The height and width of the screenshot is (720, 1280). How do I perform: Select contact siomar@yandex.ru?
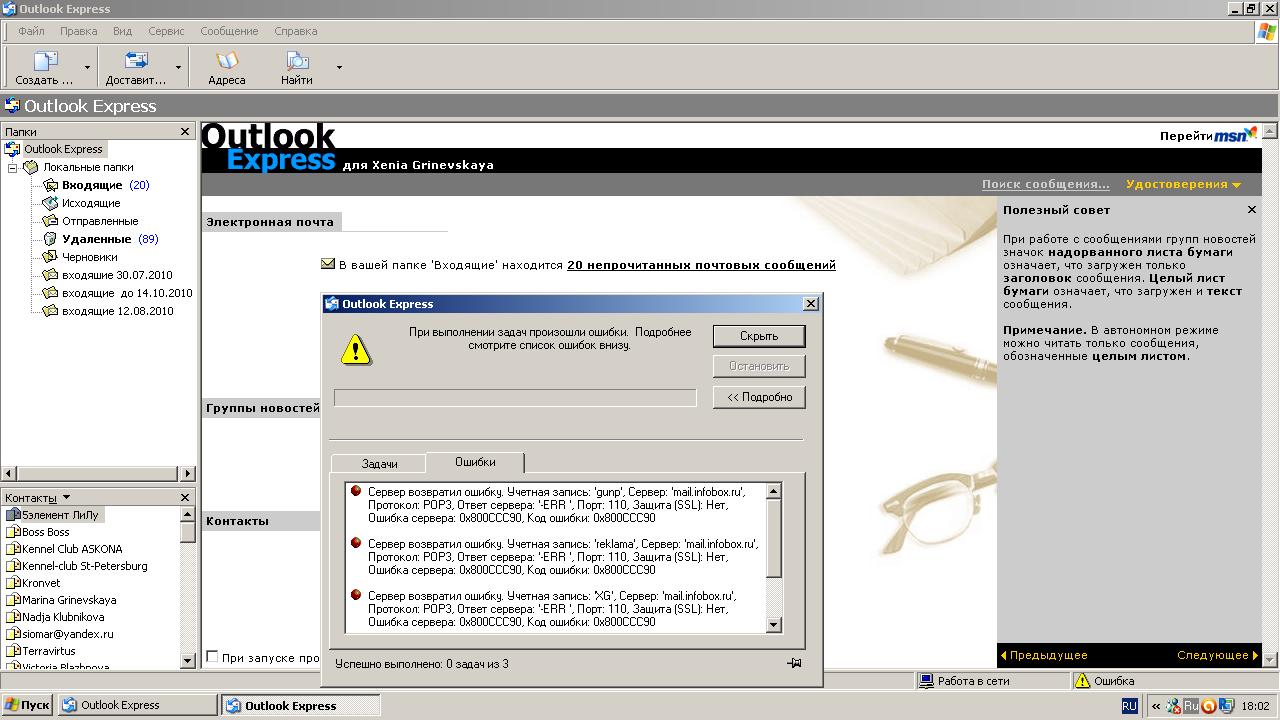[x=67, y=634]
